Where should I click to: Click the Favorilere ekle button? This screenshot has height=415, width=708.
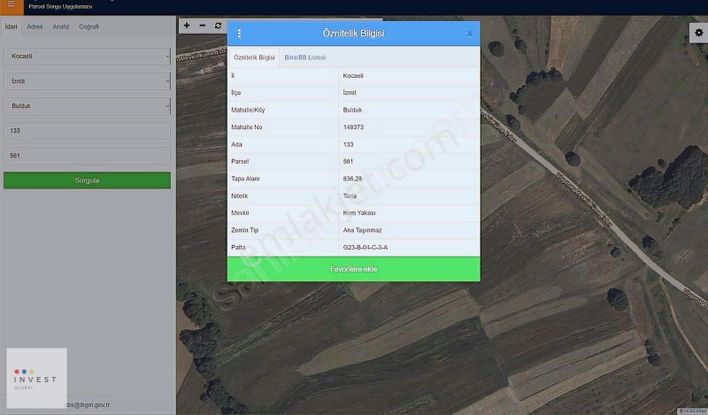pyautogui.click(x=354, y=269)
